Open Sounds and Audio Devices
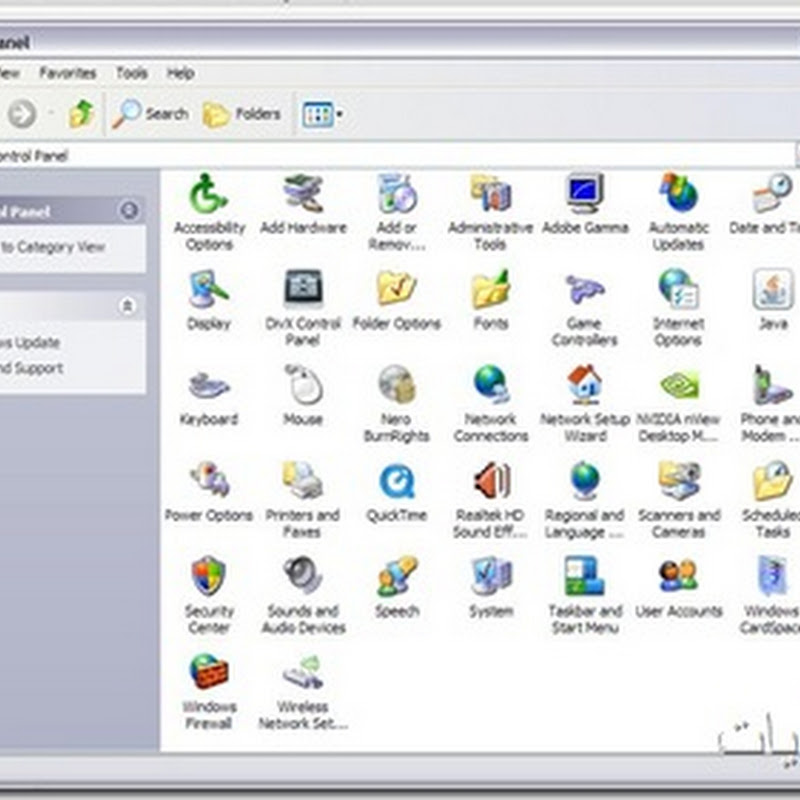 303,595
